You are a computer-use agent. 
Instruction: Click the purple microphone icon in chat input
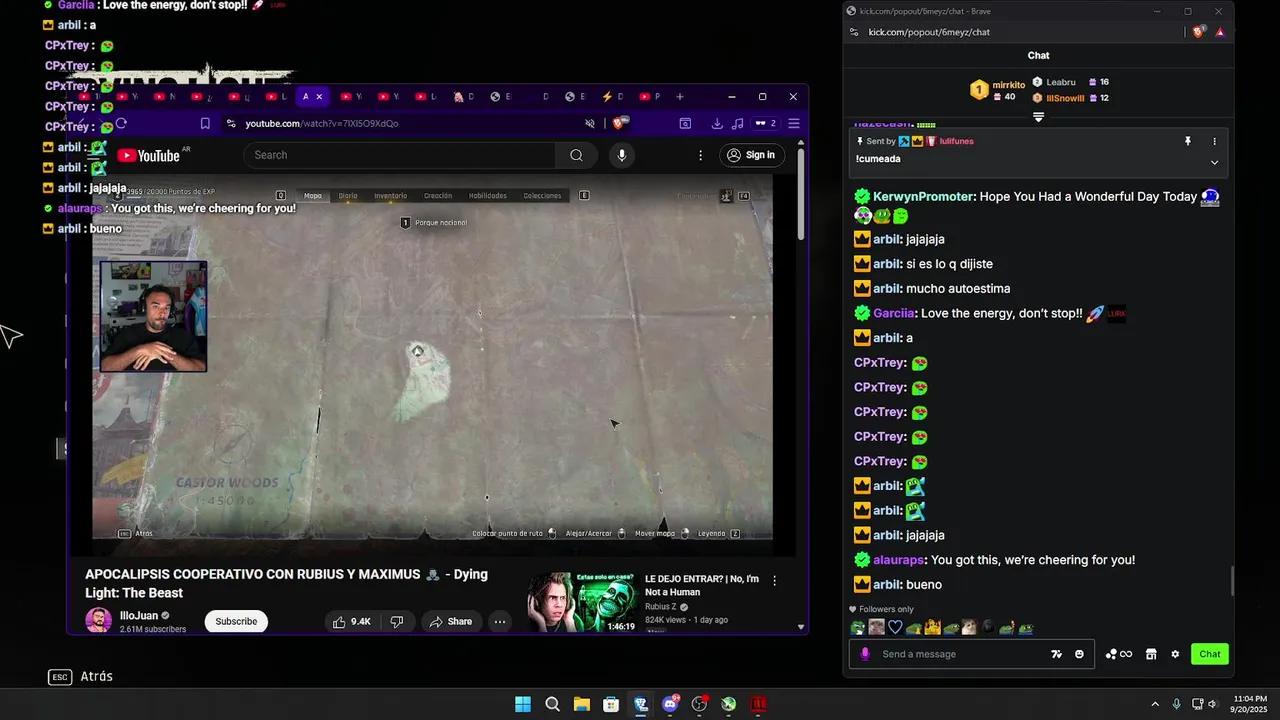(x=865, y=654)
